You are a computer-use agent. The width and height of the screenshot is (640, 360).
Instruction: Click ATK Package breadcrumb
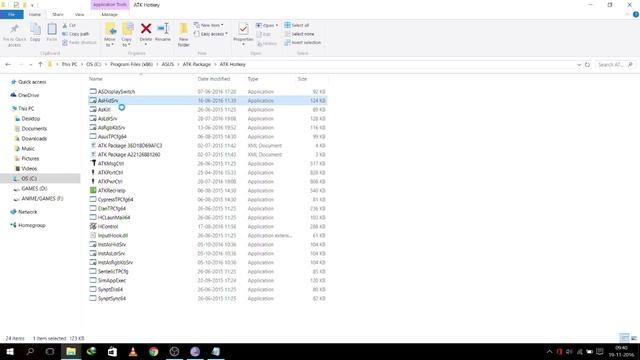(x=197, y=64)
